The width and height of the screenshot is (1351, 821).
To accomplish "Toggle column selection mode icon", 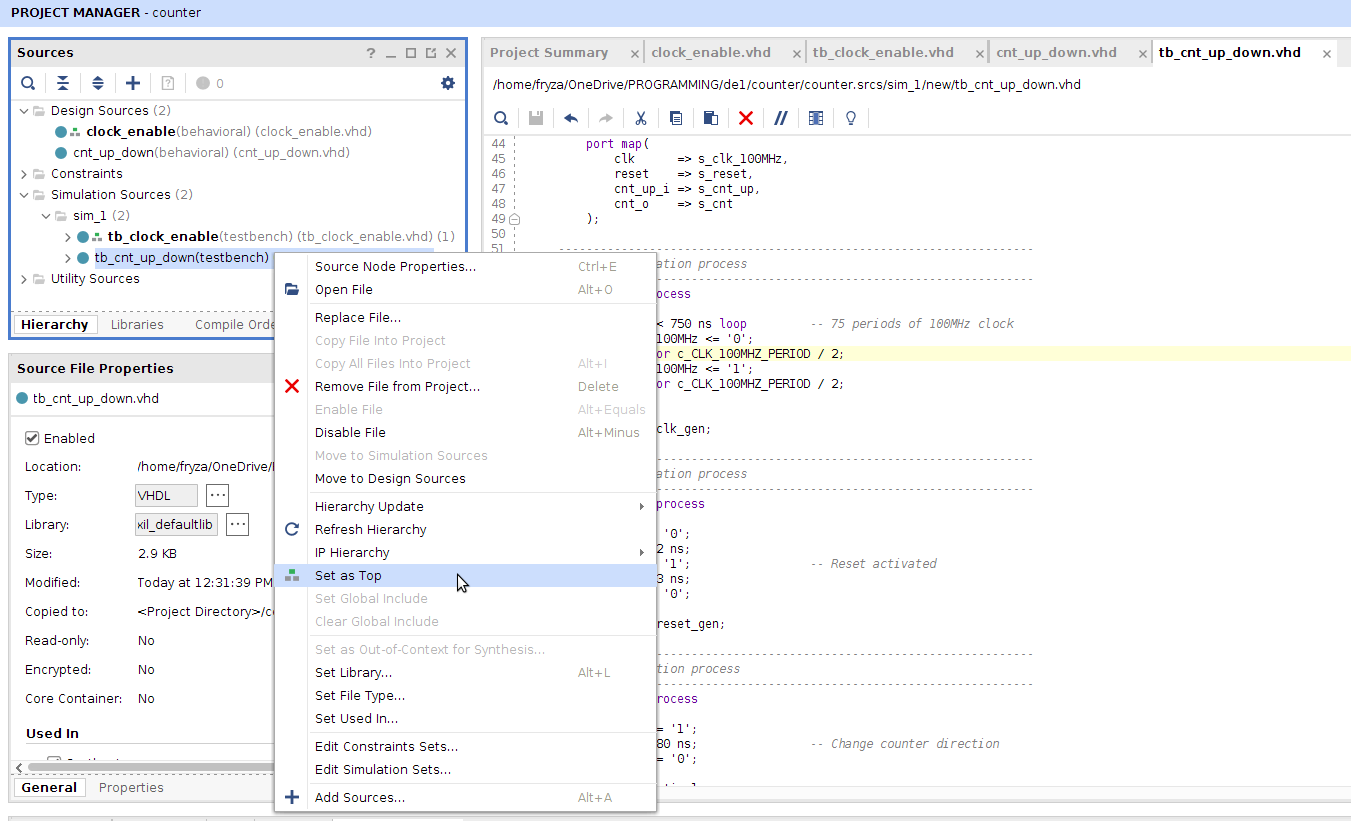I will click(816, 118).
